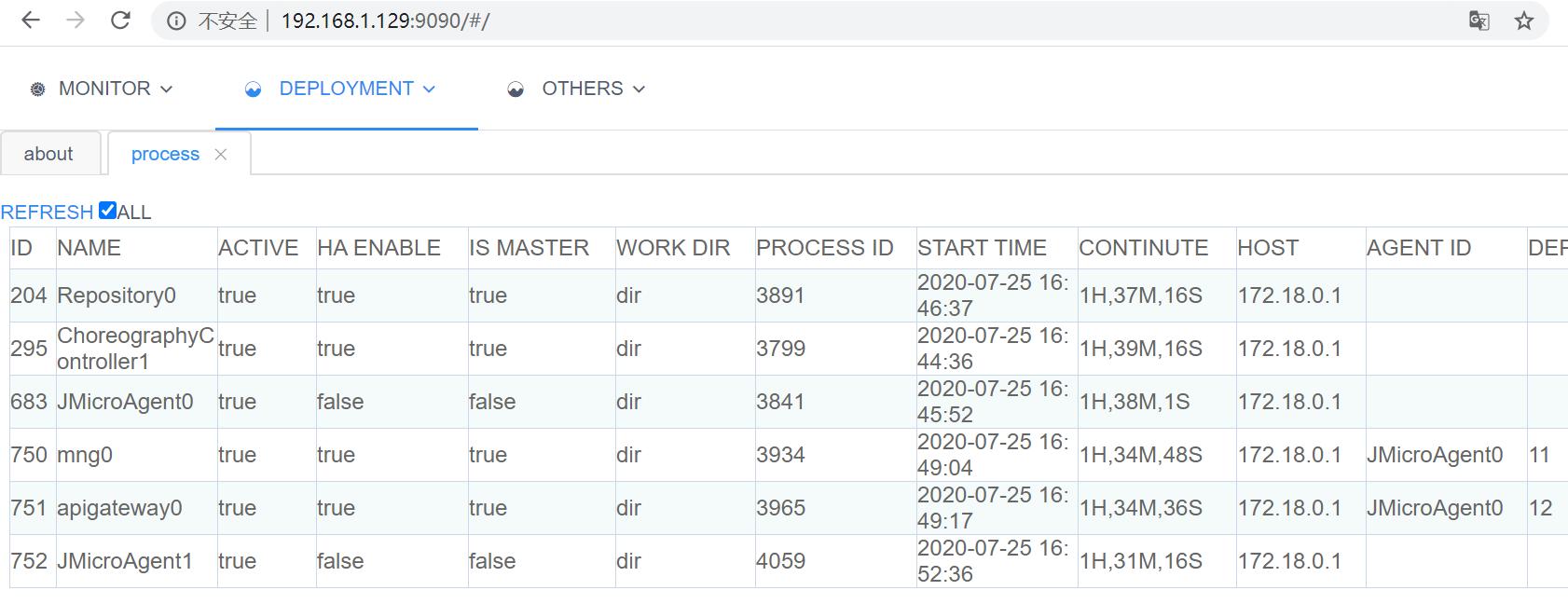Viewport: 1568px width, 604px height.
Task: Bookmark this page with the star icon
Action: click(1524, 21)
